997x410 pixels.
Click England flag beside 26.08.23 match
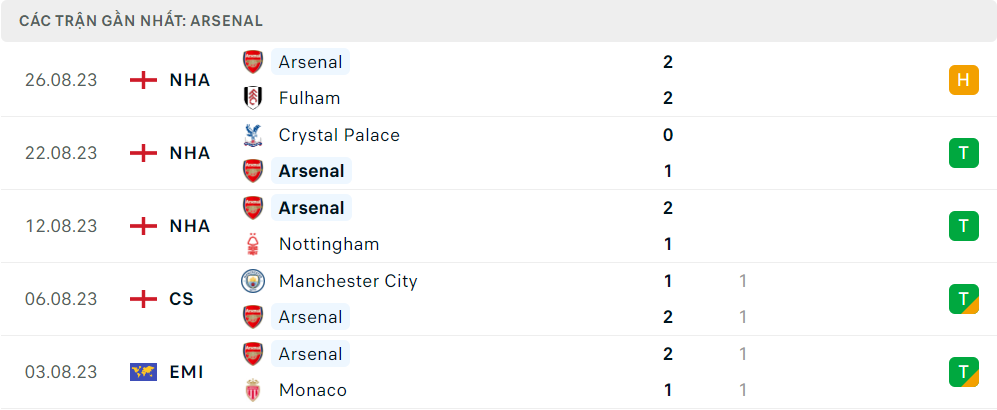pos(143,80)
